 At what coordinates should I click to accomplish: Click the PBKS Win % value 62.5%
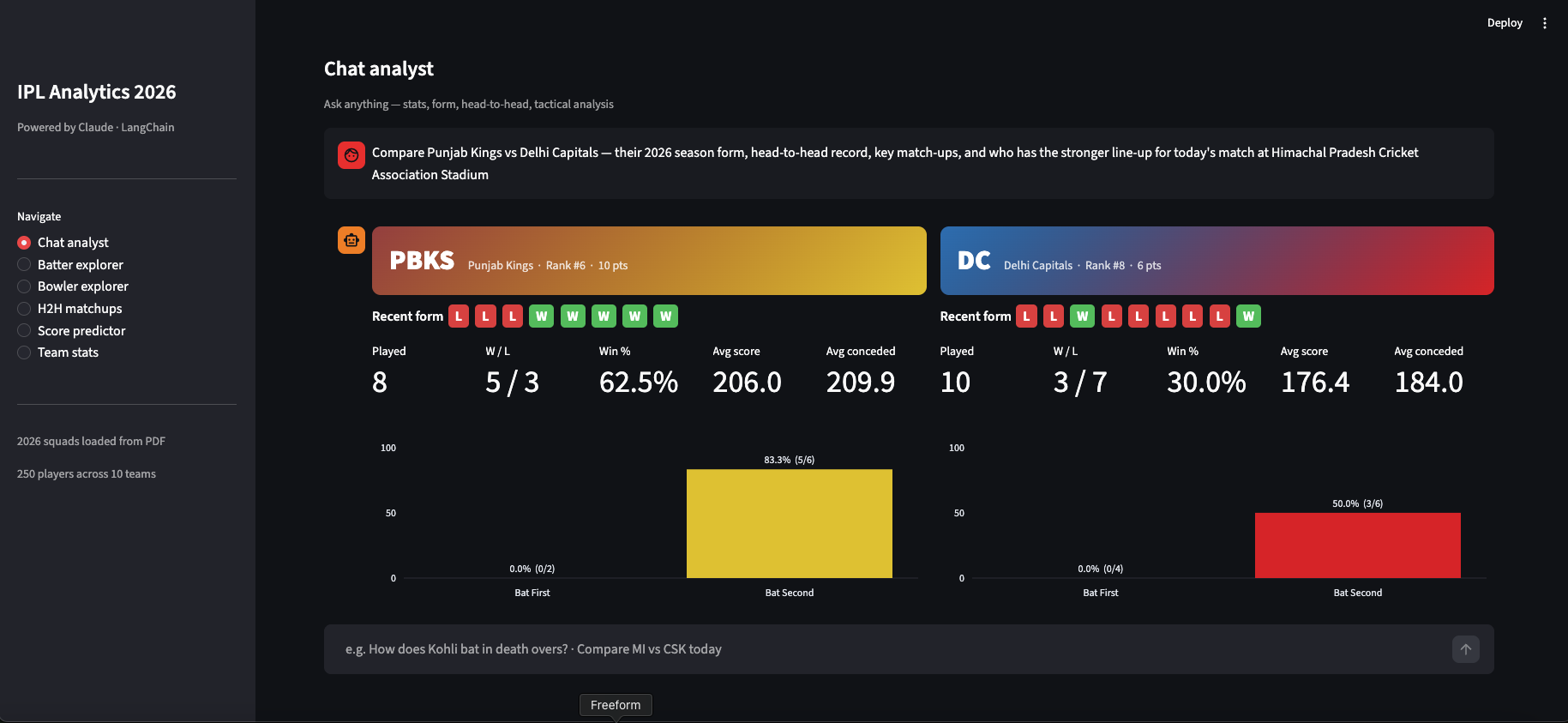[x=639, y=383]
